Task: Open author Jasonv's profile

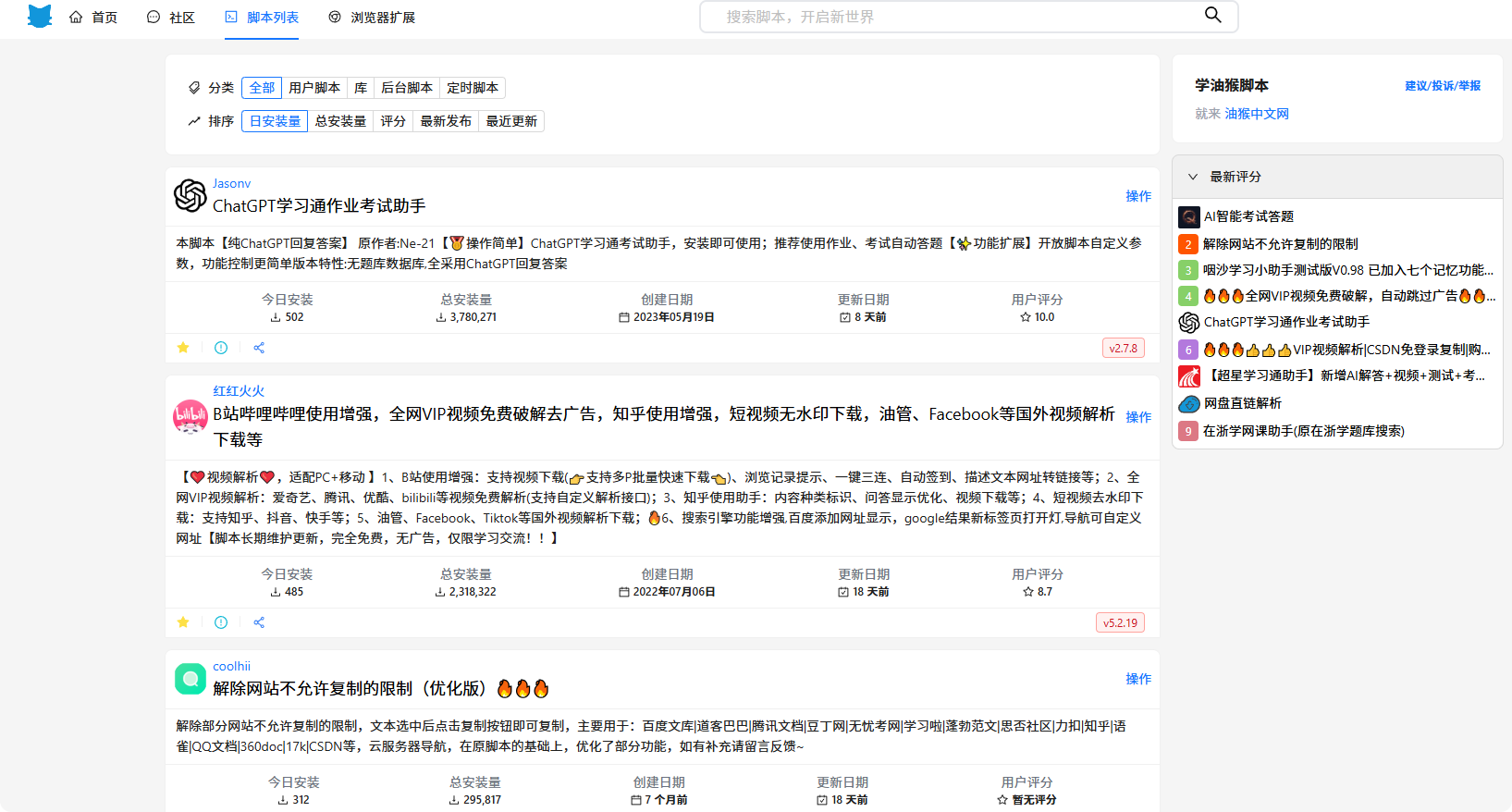Action: coord(231,183)
